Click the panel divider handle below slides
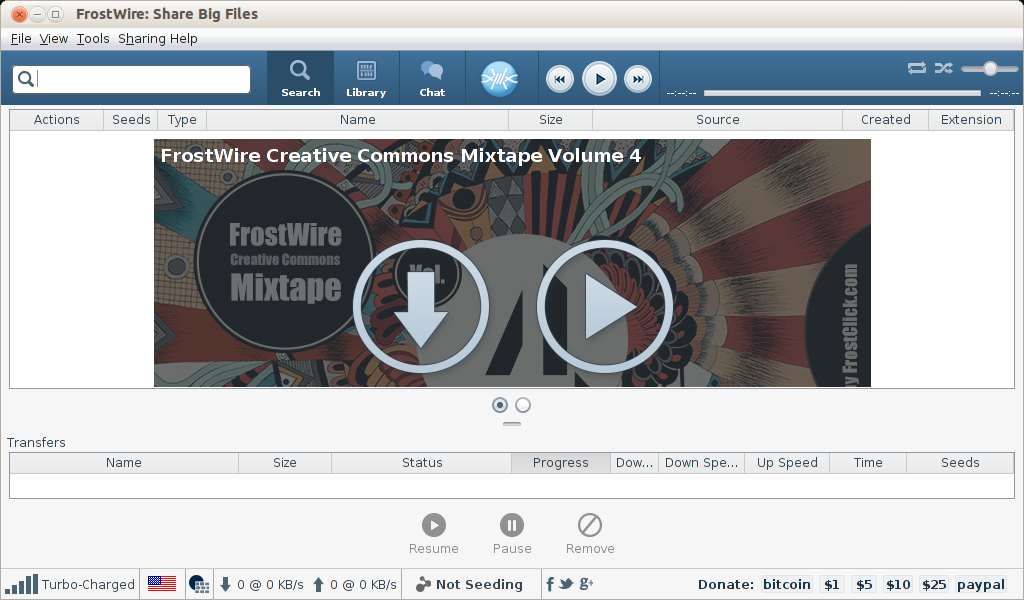This screenshot has height=600, width=1024. pyautogui.click(x=512, y=424)
